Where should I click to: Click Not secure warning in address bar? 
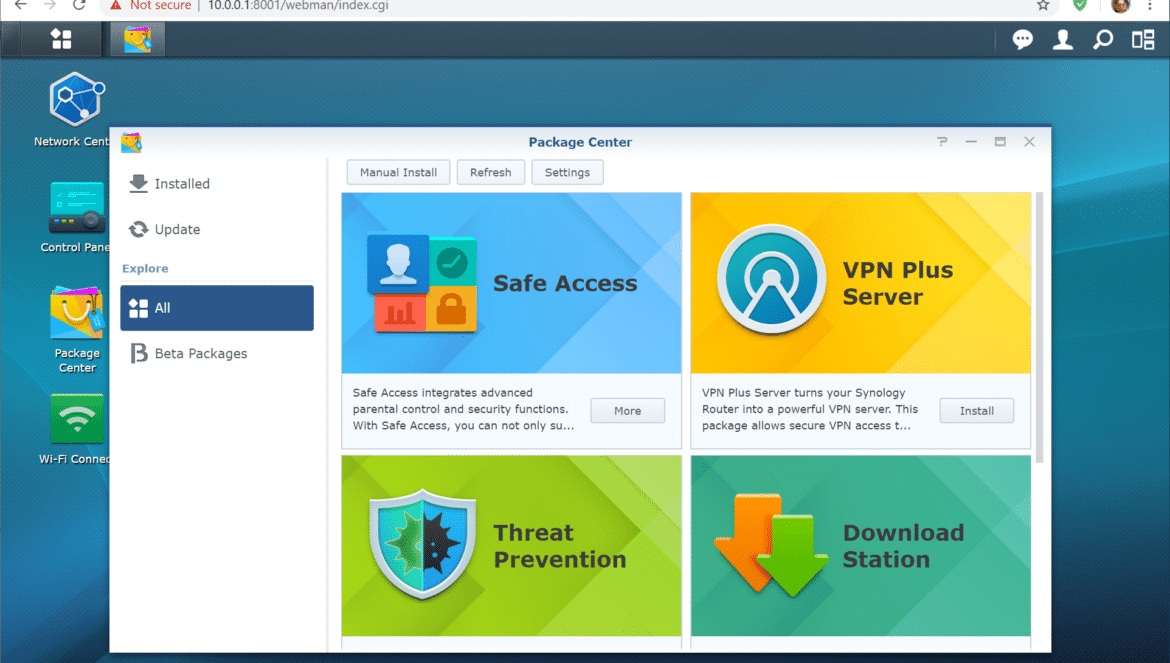pyautogui.click(x=151, y=6)
